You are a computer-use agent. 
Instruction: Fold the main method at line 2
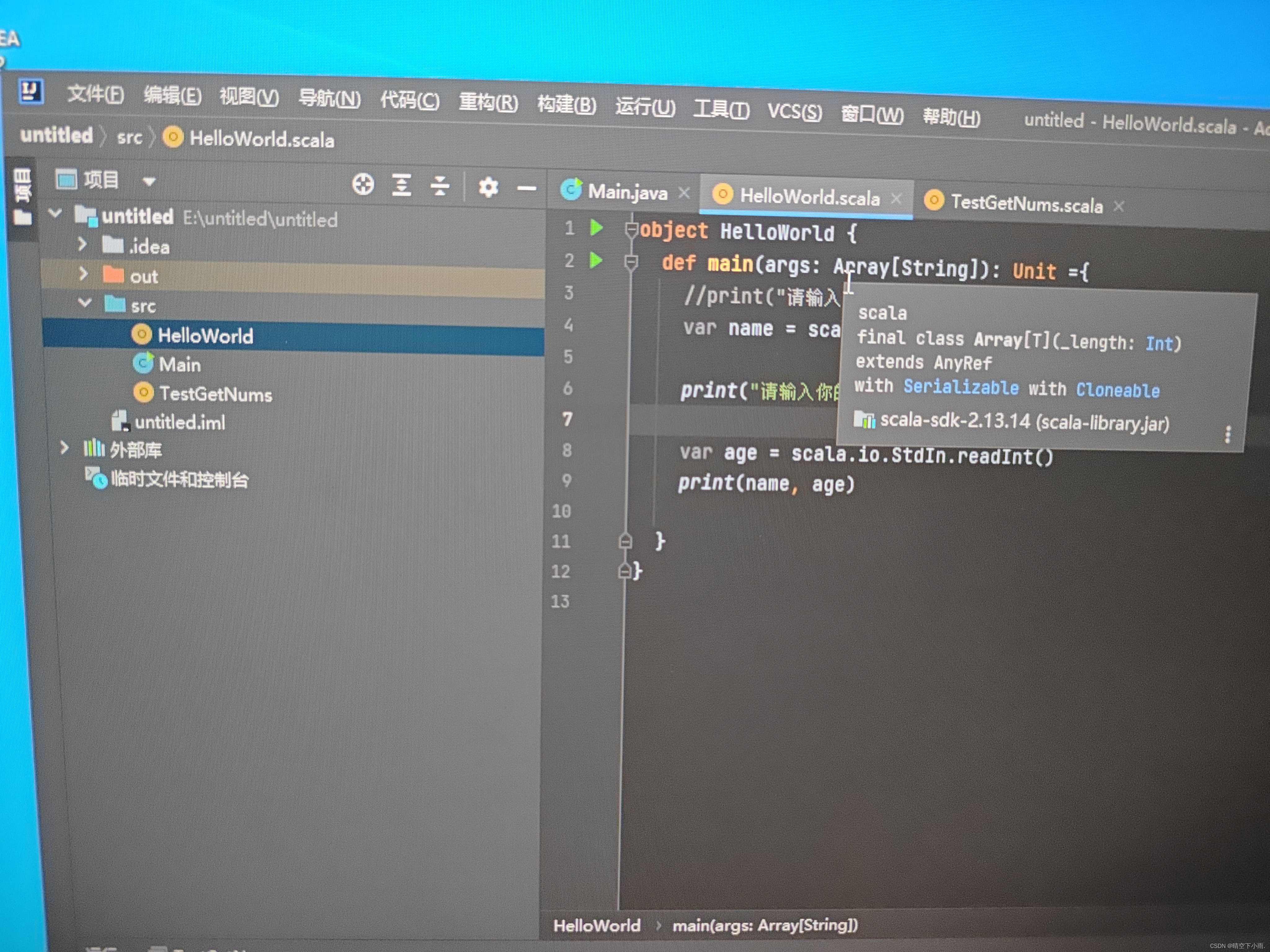(631, 263)
